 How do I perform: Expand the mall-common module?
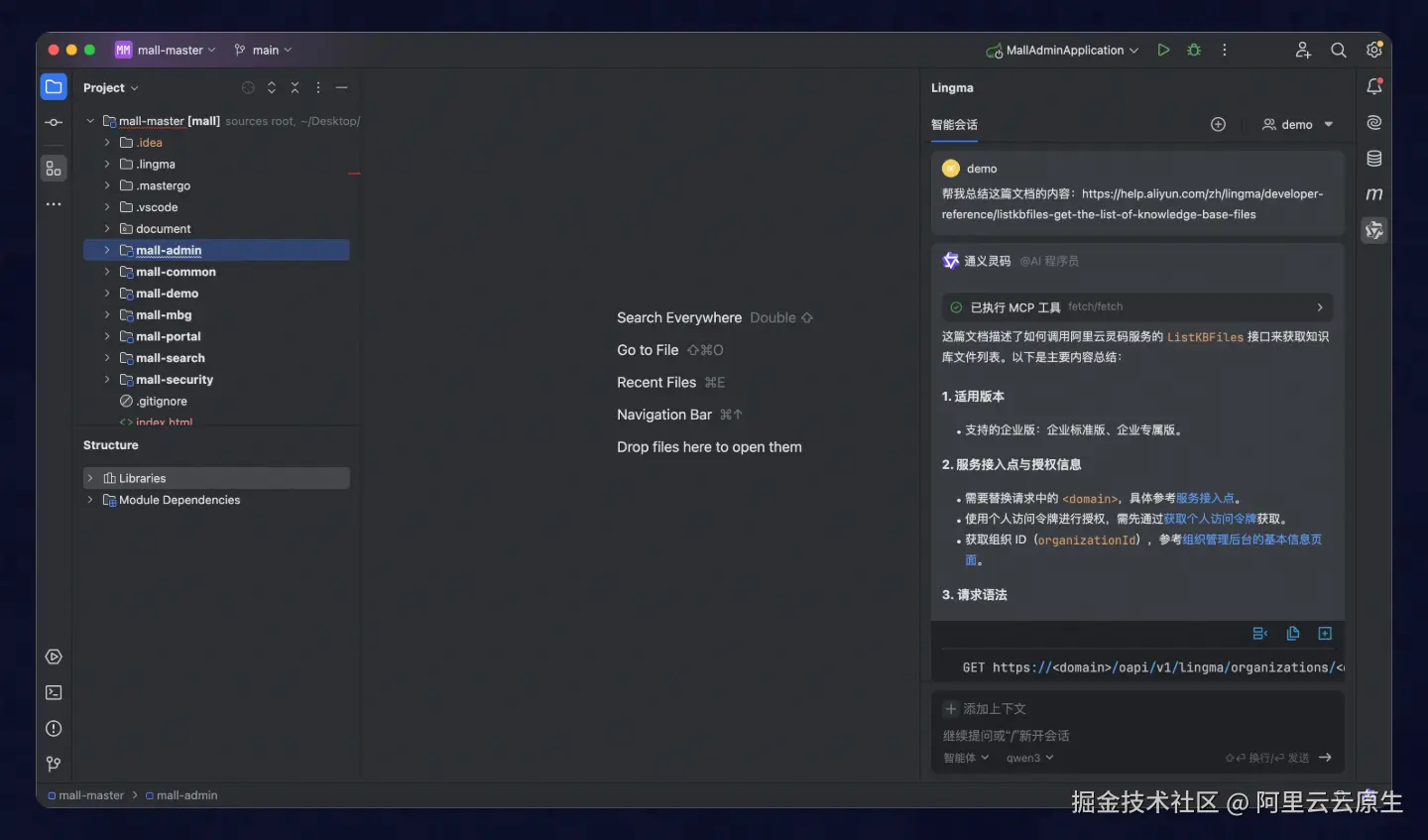click(107, 272)
